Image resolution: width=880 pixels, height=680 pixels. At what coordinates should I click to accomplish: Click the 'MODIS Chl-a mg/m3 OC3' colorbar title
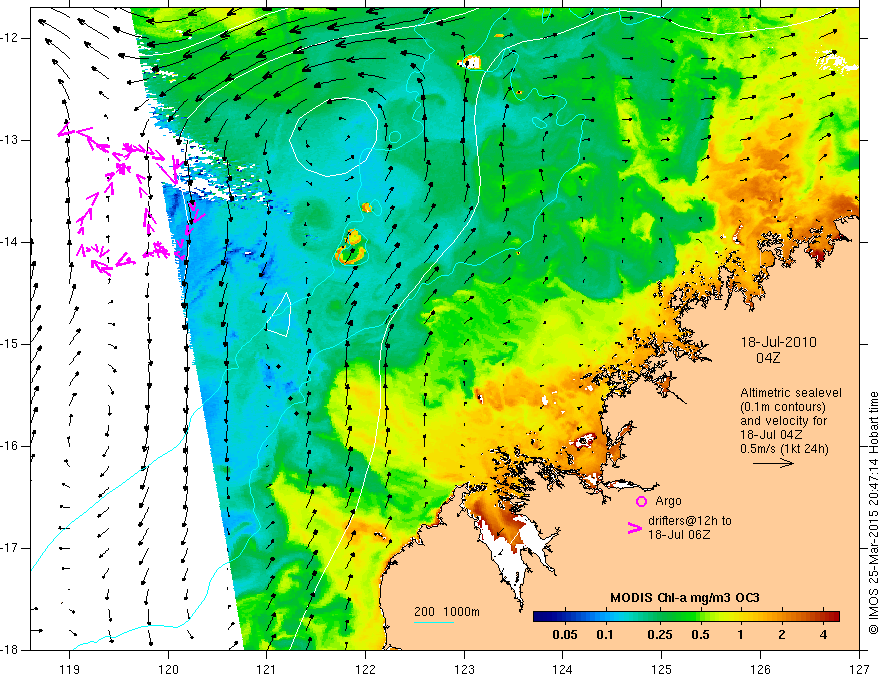pos(685,598)
